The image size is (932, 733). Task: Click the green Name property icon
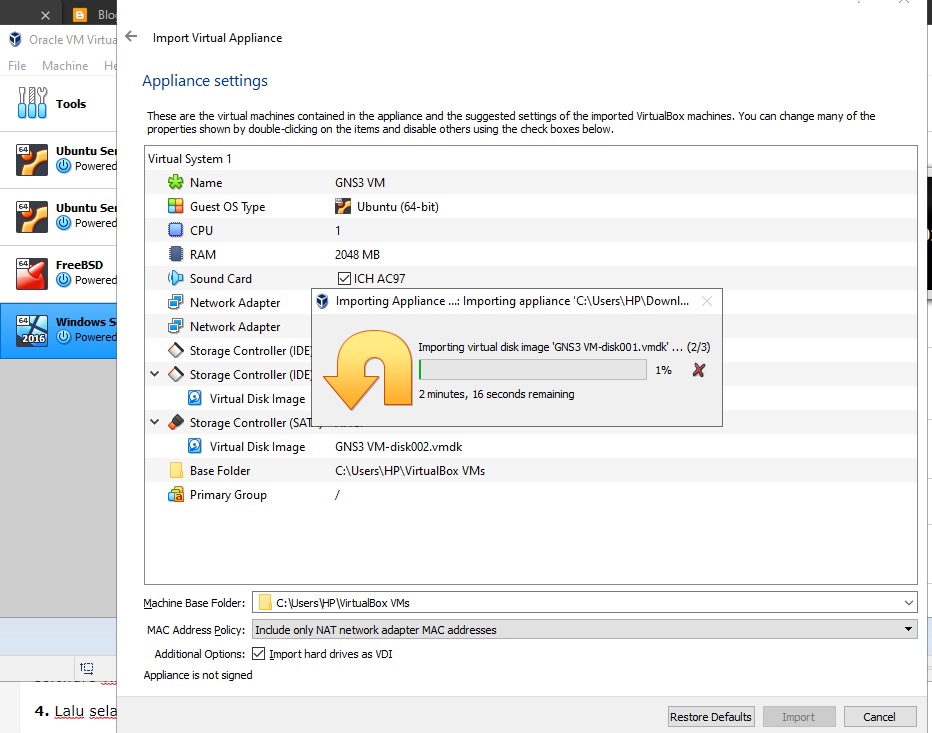[175, 183]
